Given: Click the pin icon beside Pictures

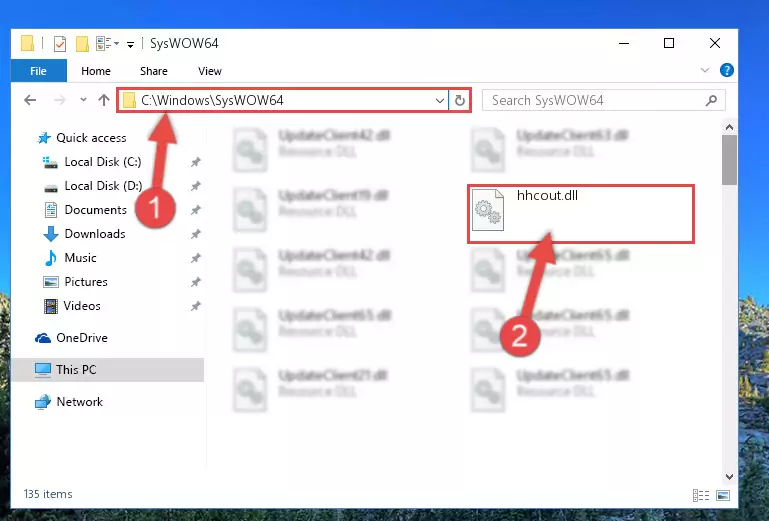Looking at the screenshot, I should click(196, 282).
